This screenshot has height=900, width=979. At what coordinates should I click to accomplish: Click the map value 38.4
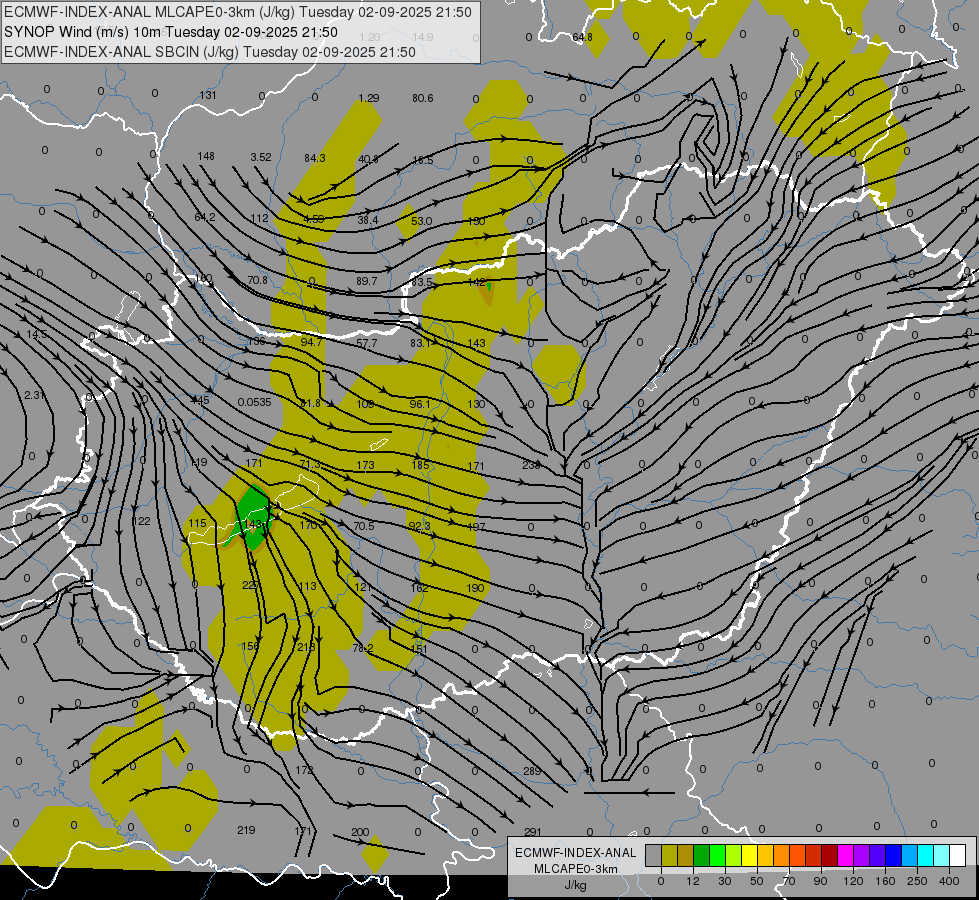click(x=368, y=220)
